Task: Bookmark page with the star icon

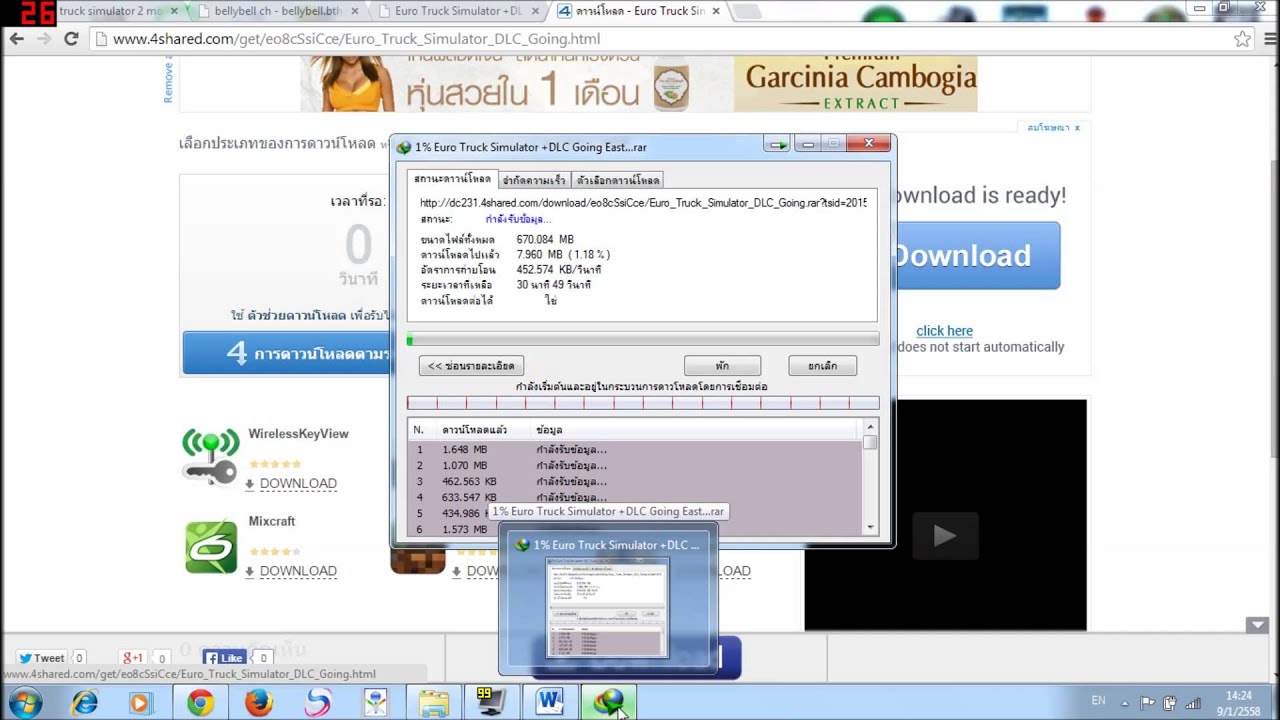Action: tap(1242, 39)
